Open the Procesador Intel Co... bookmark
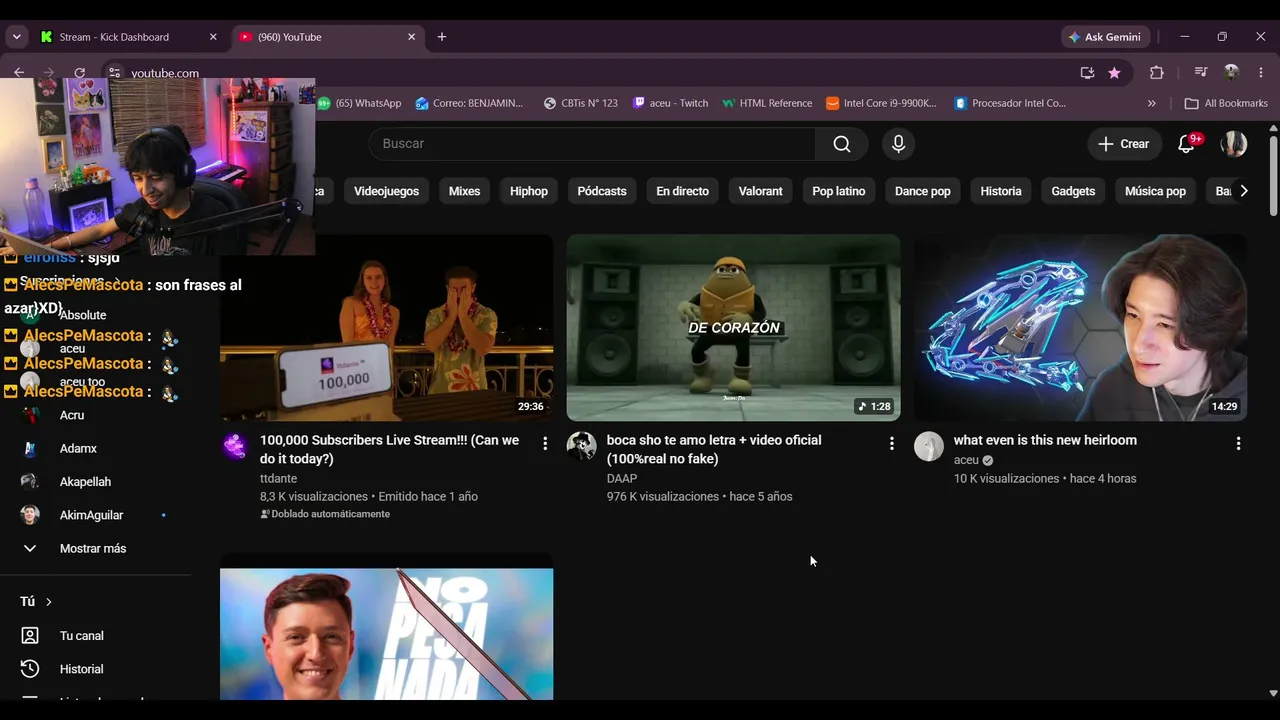 click(x=1011, y=103)
